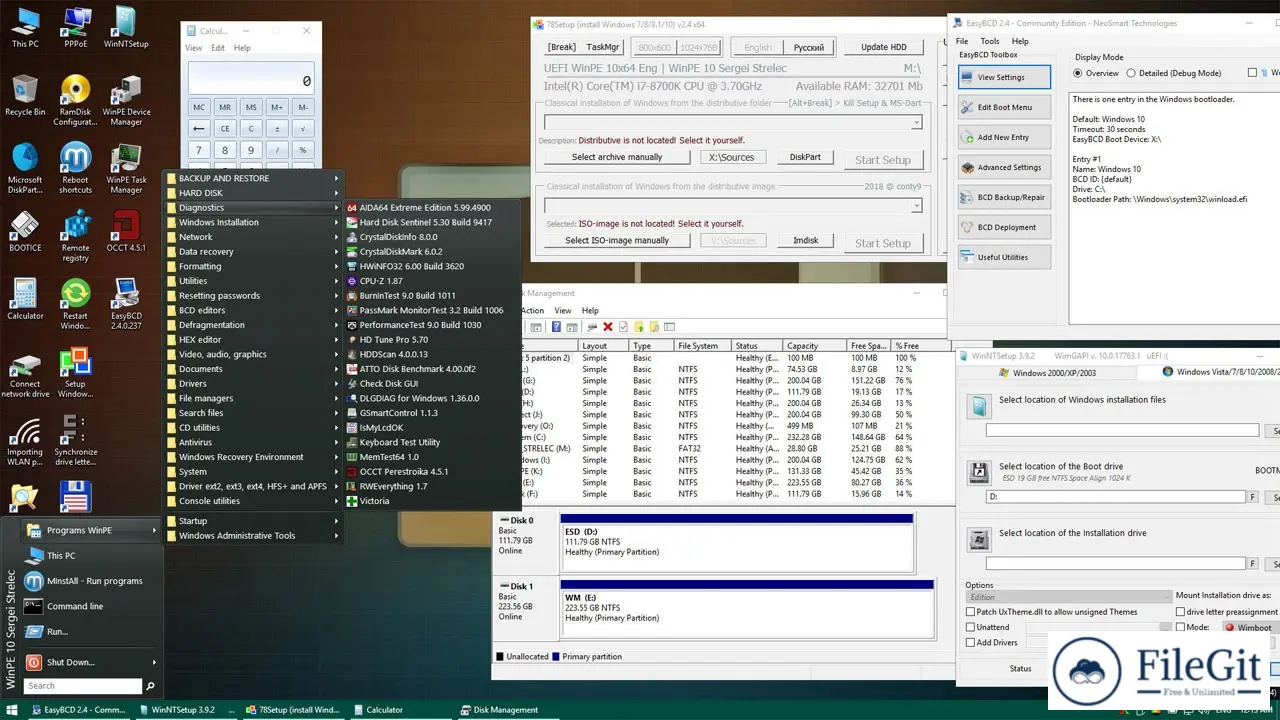Launch the OCCT 4.5.1 desktop shortcut
This screenshot has width=1280, height=720.
pos(126,232)
